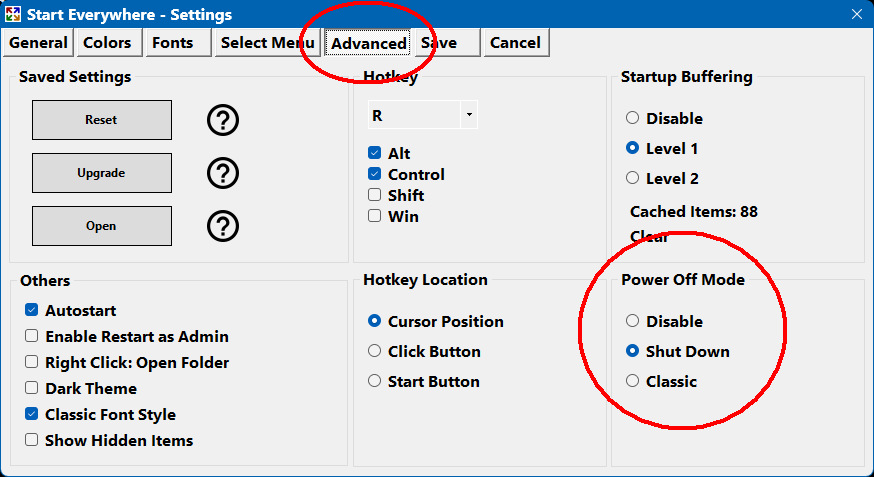Switch to the Colors tab
Viewport: 874px width, 477px height.
tap(107, 43)
